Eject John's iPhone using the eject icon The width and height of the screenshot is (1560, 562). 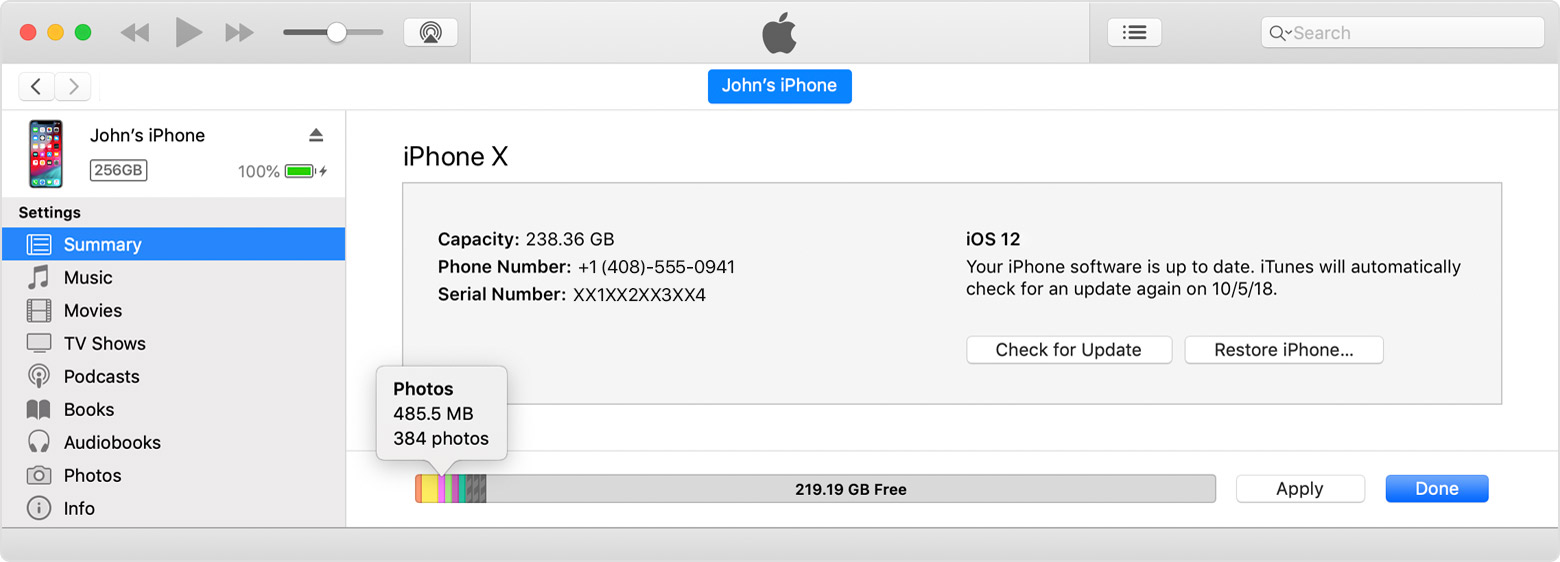(316, 135)
